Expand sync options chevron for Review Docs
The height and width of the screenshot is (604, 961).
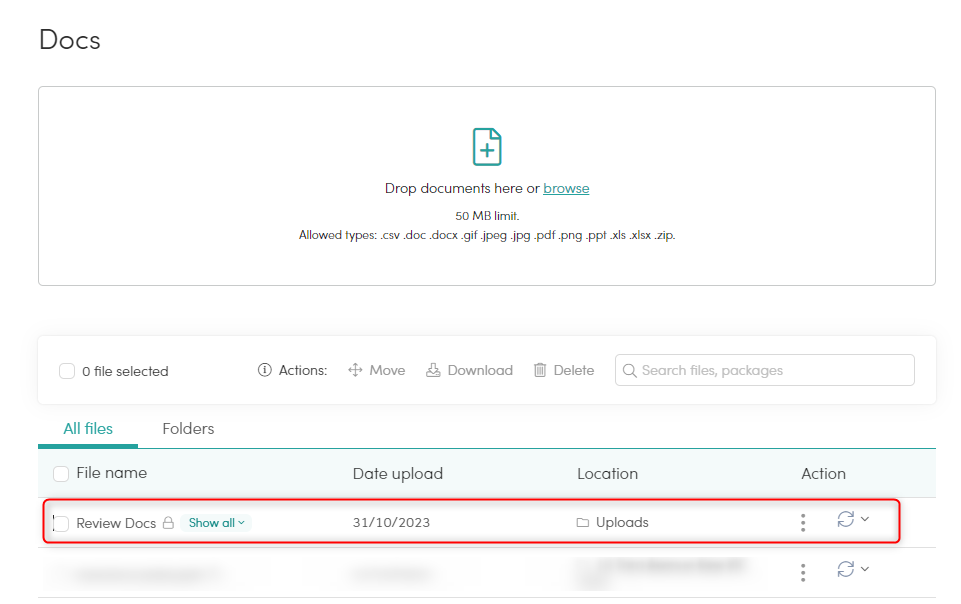tap(865, 519)
